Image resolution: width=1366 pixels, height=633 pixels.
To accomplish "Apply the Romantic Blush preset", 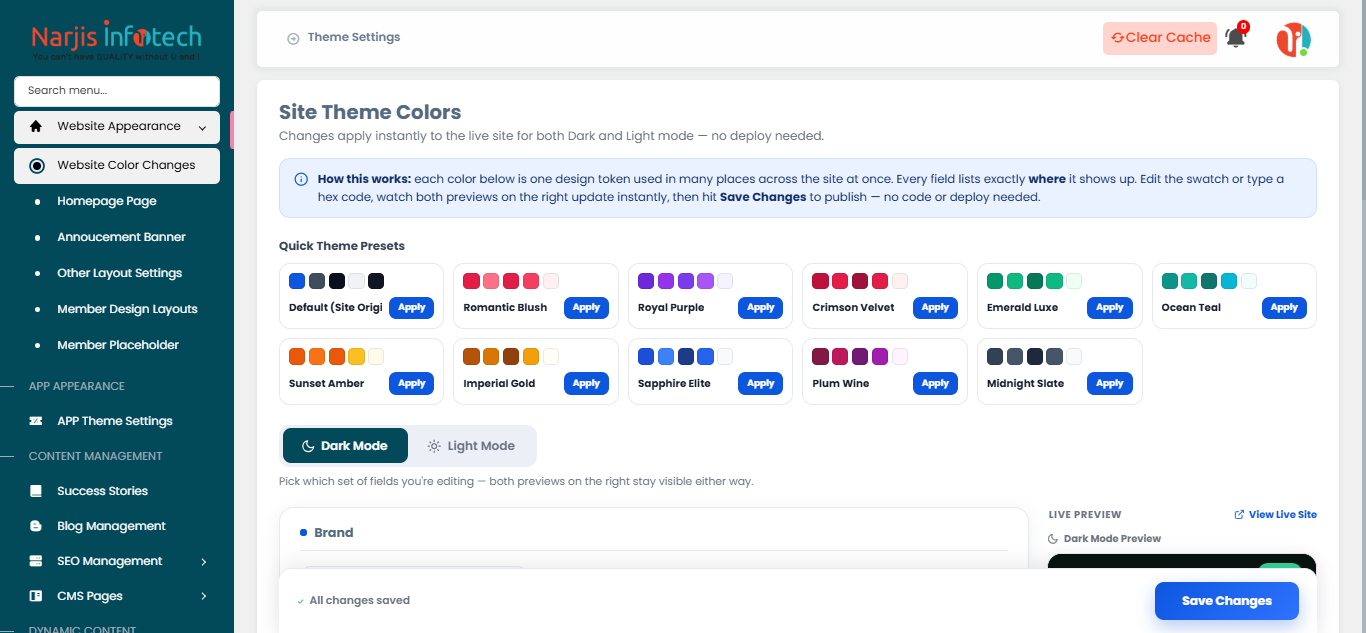I will (x=586, y=308).
